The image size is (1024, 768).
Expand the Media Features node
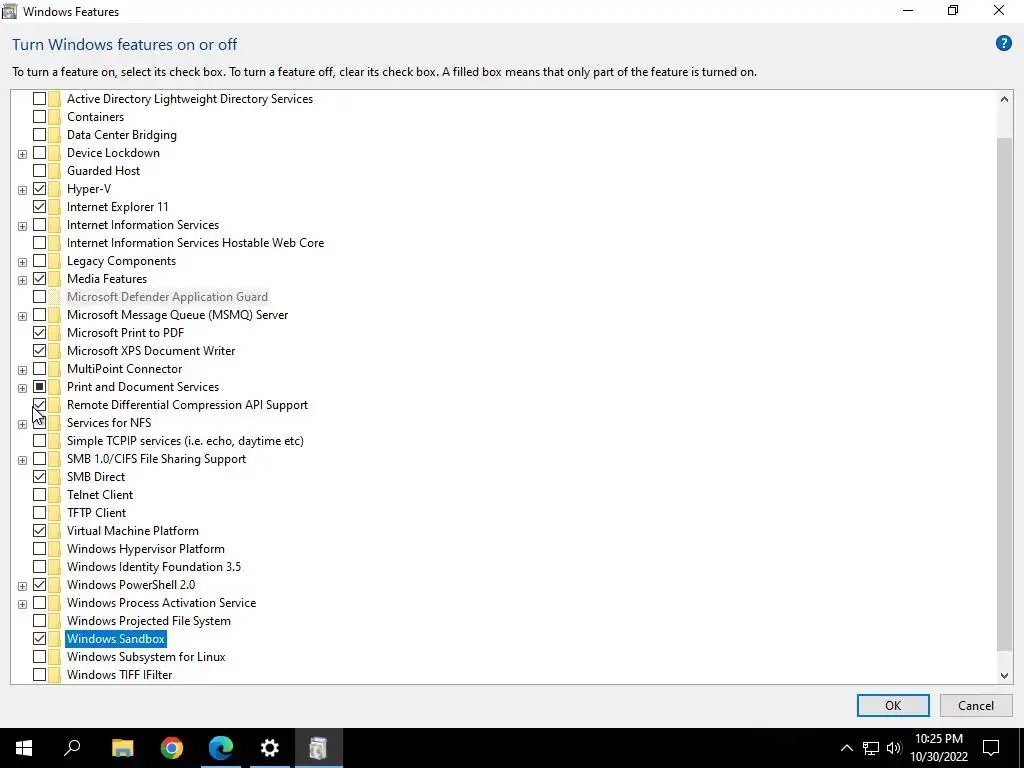click(x=22, y=280)
